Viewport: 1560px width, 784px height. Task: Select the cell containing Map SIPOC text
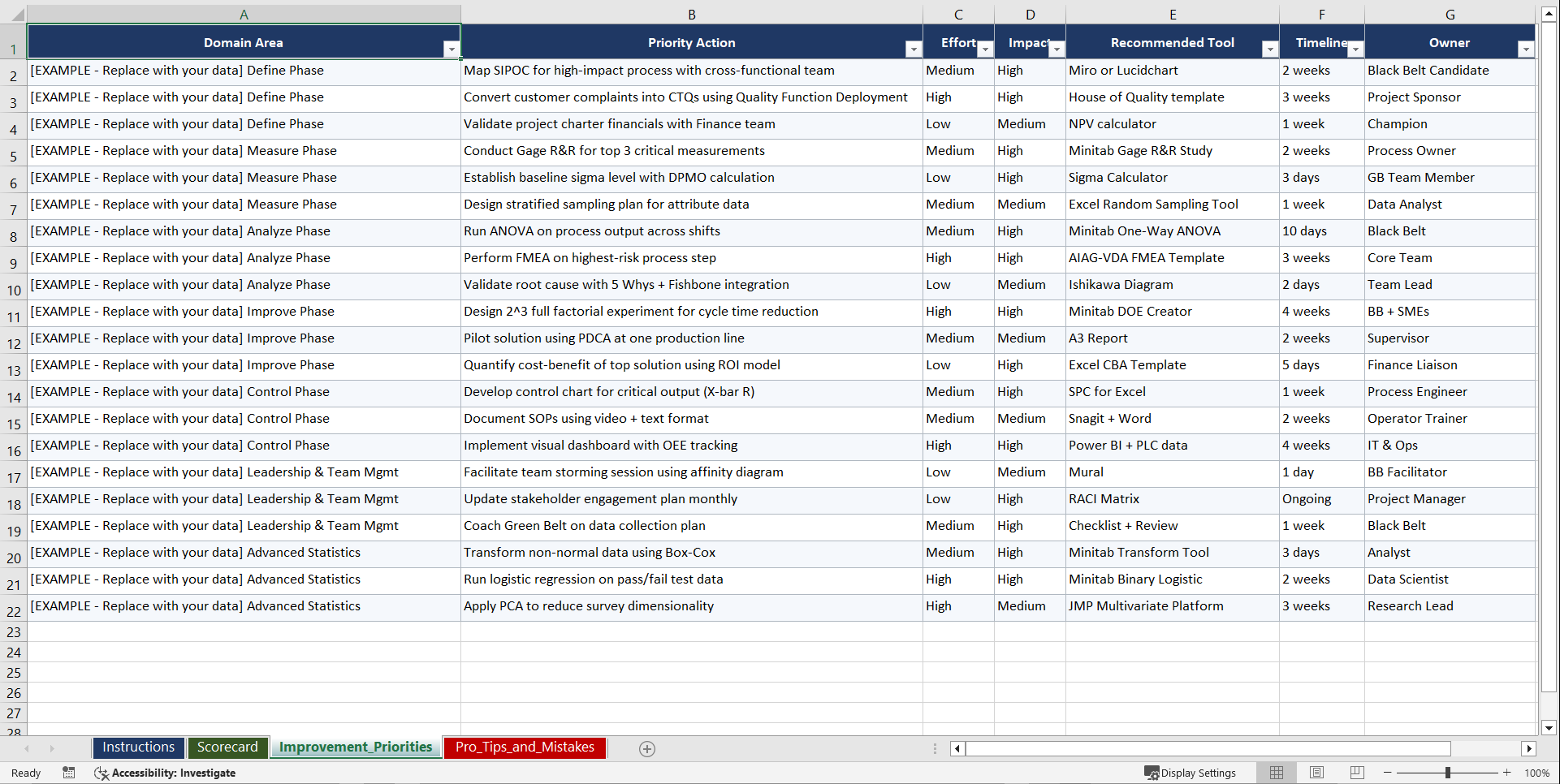pyautogui.click(x=692, y=71)
